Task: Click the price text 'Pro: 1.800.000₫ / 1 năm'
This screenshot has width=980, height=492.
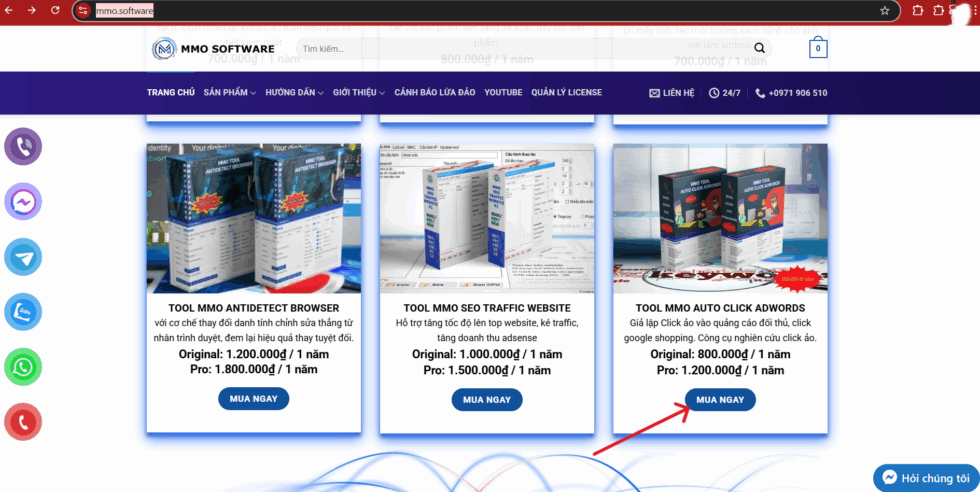Action: [254, 369]
